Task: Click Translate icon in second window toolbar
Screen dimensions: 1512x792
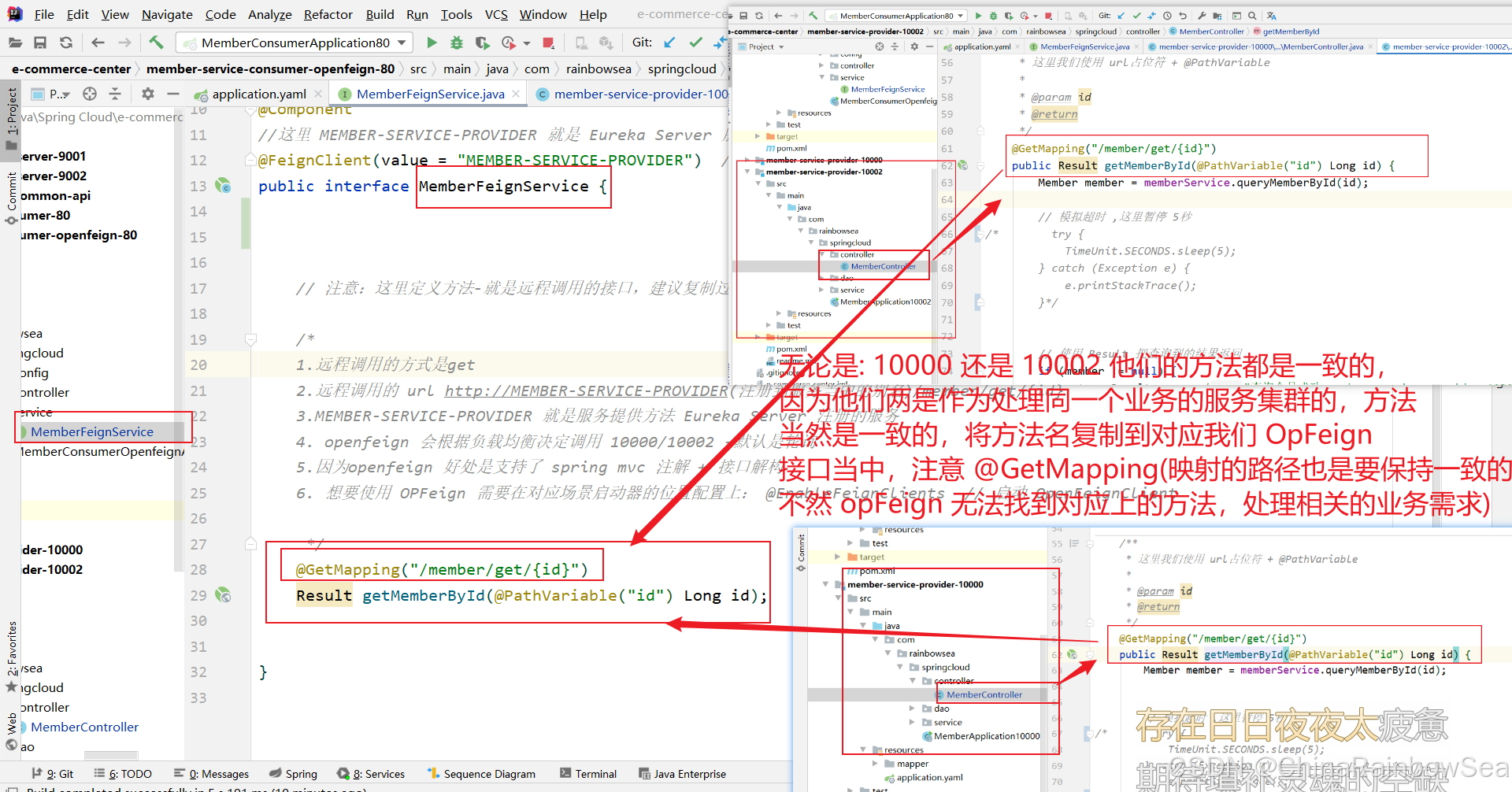Action: click(1271, 16)
